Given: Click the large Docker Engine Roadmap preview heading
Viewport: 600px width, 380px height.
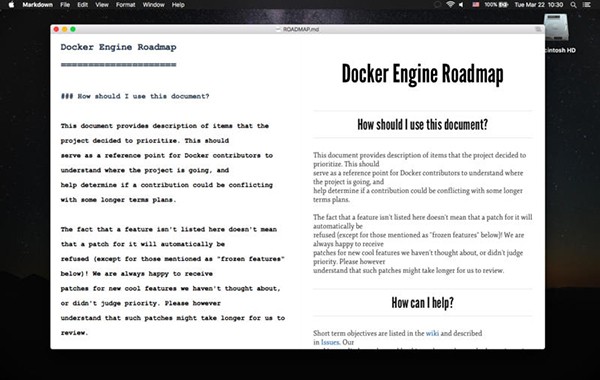Looking at the screenshot, I should 422,74.
